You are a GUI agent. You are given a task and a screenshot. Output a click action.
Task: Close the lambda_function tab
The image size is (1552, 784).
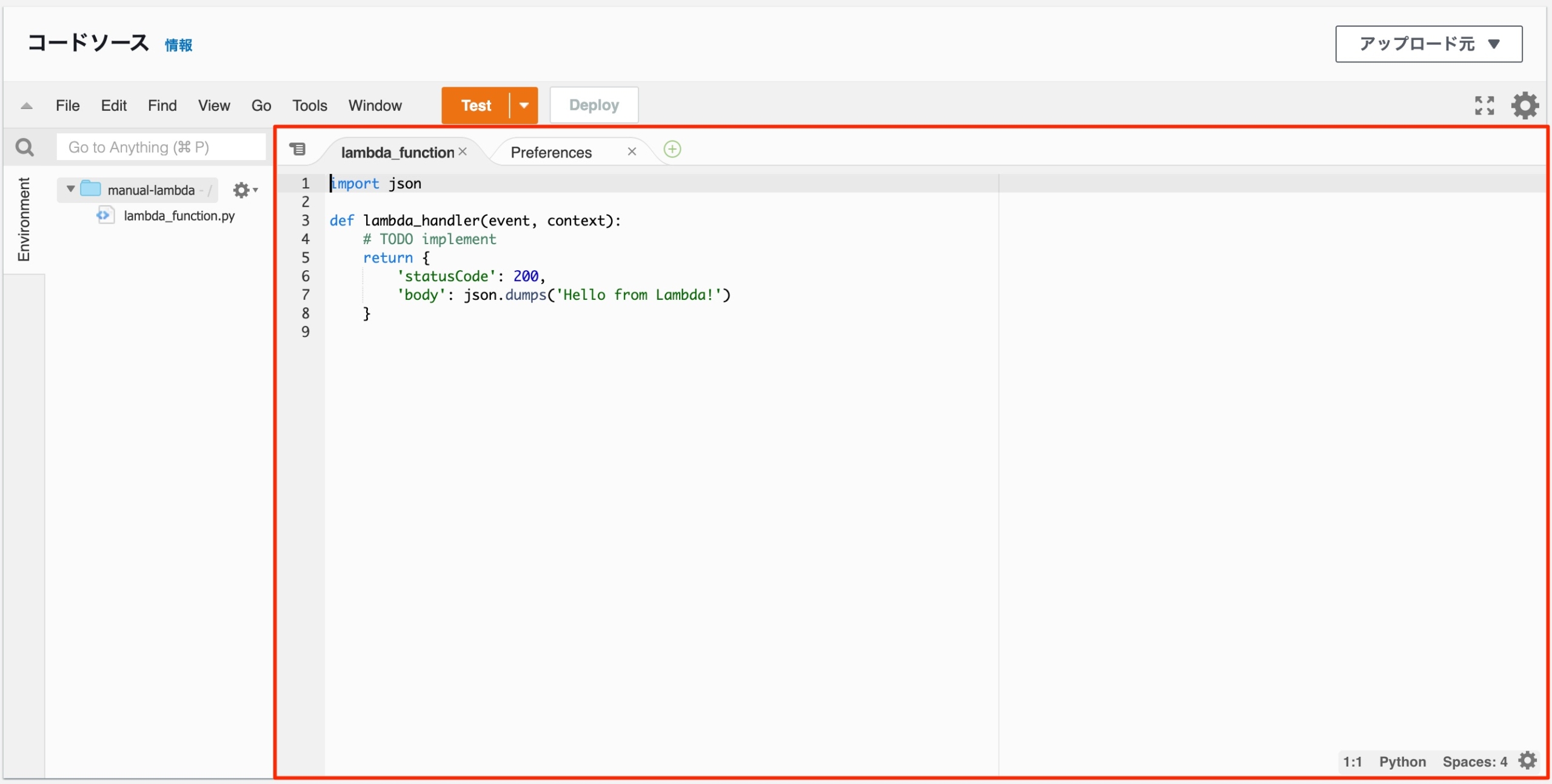(x=463, y=151)
